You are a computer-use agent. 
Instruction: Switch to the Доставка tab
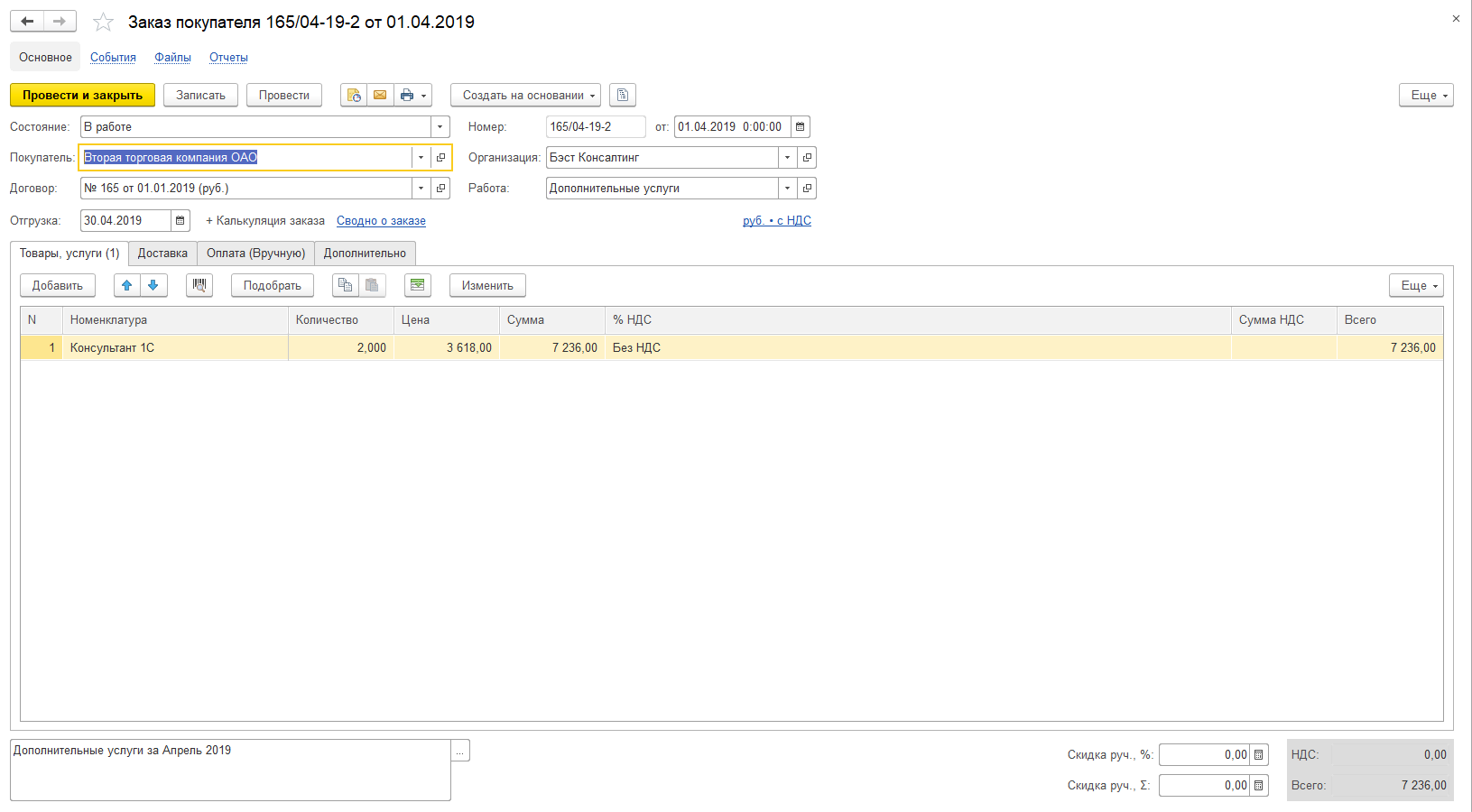click(x=162, y=254)
